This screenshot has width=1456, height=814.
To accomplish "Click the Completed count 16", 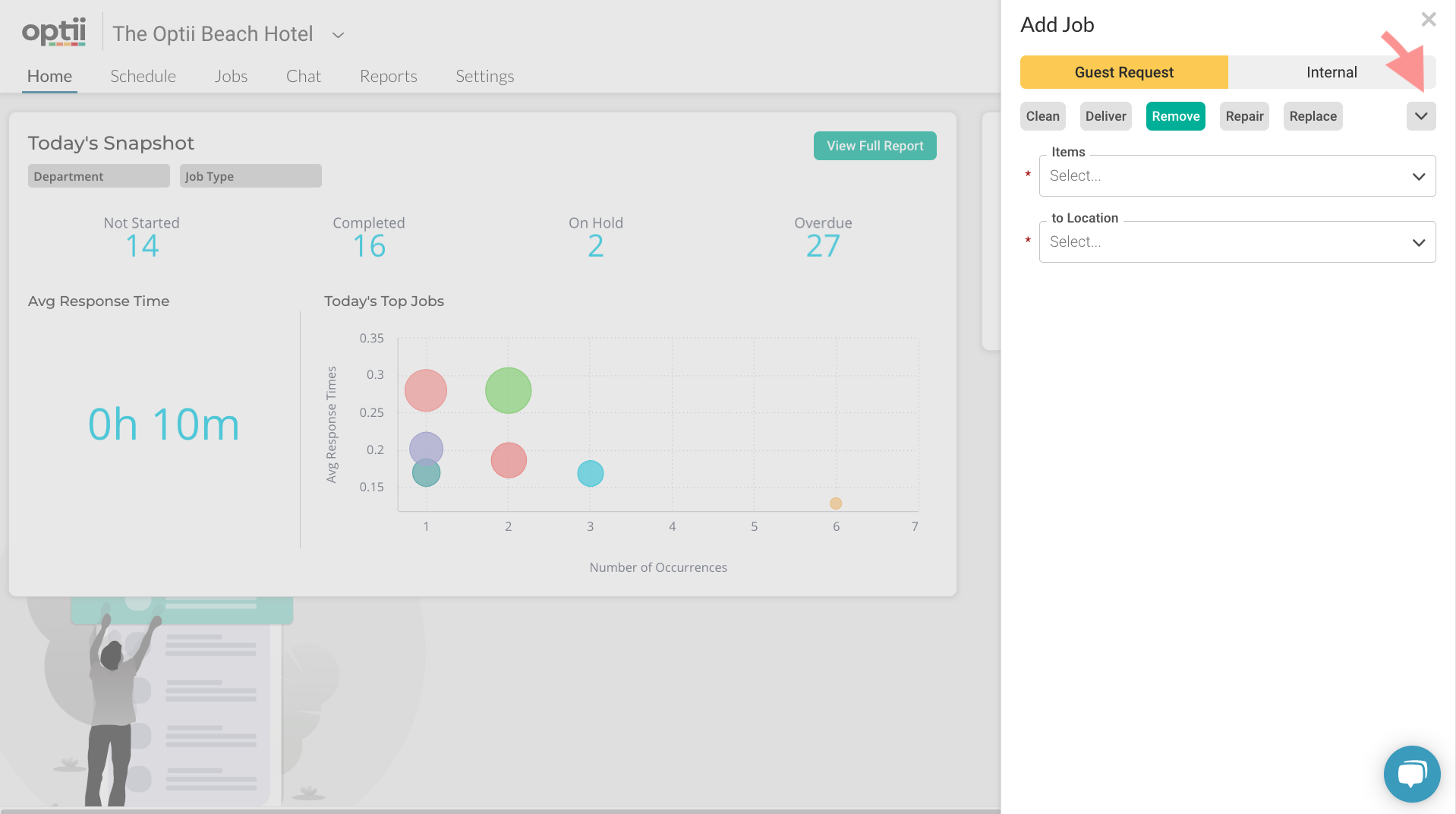I will point(369,246).
